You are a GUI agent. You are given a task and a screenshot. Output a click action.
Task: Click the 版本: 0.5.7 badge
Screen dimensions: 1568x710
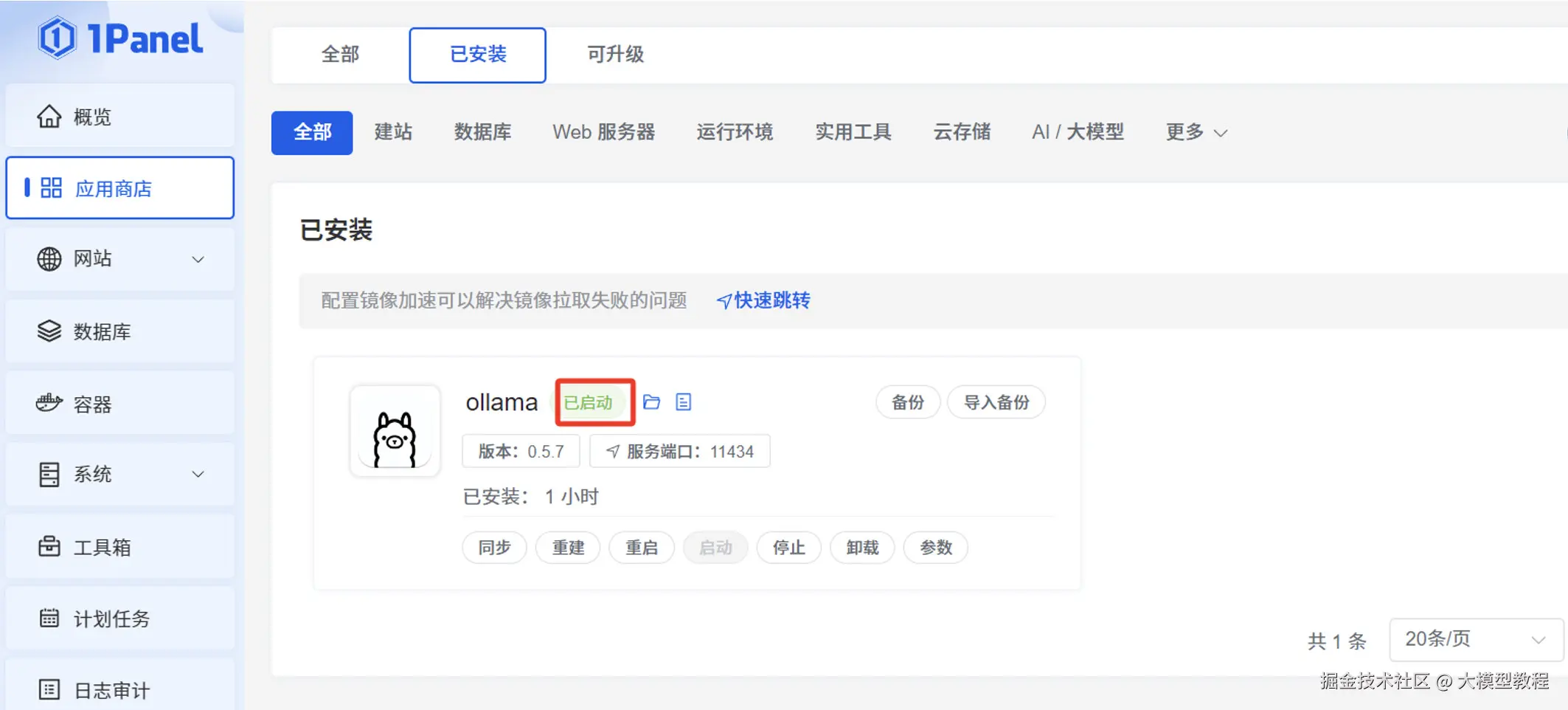pos(521,451)
